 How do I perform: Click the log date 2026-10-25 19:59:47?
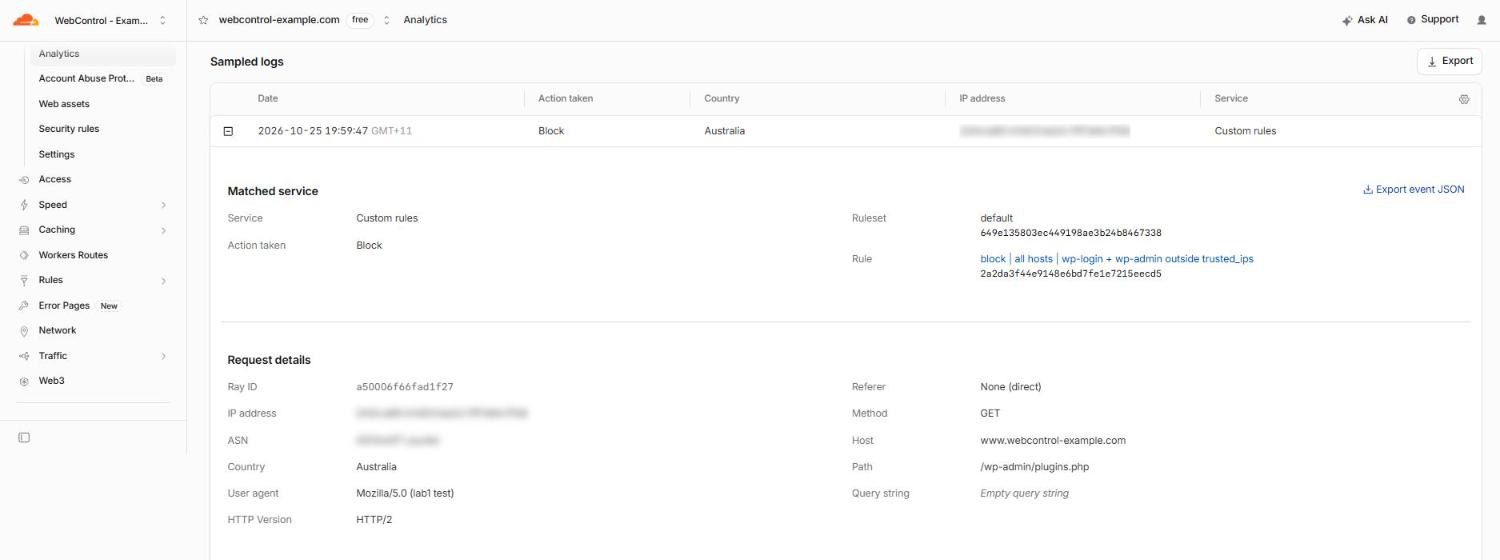point(313,131)
